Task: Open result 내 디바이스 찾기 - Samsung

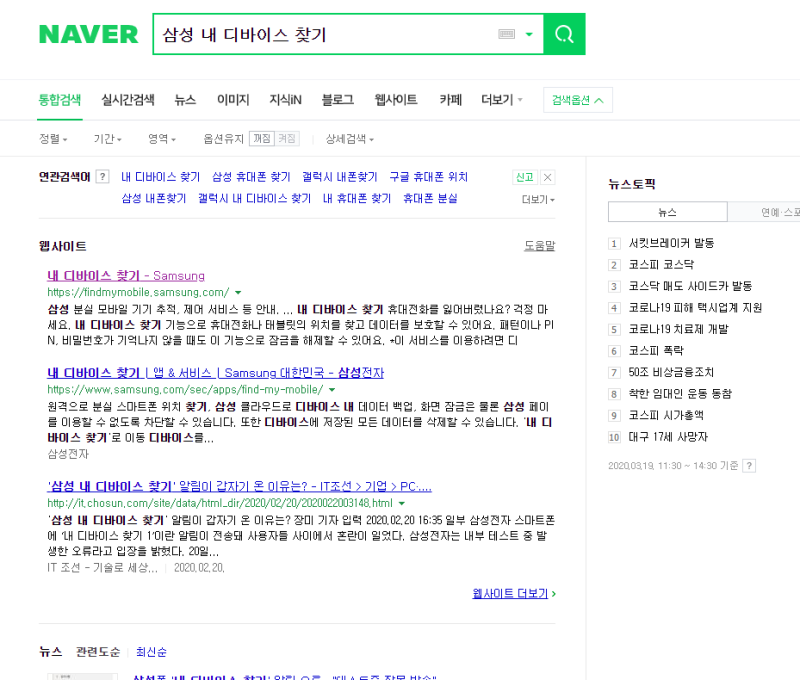Action: (x=126, y=276)
